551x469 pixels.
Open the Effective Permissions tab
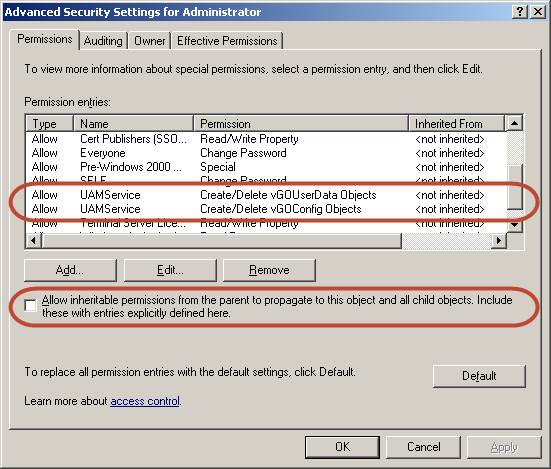coord(227,41)
